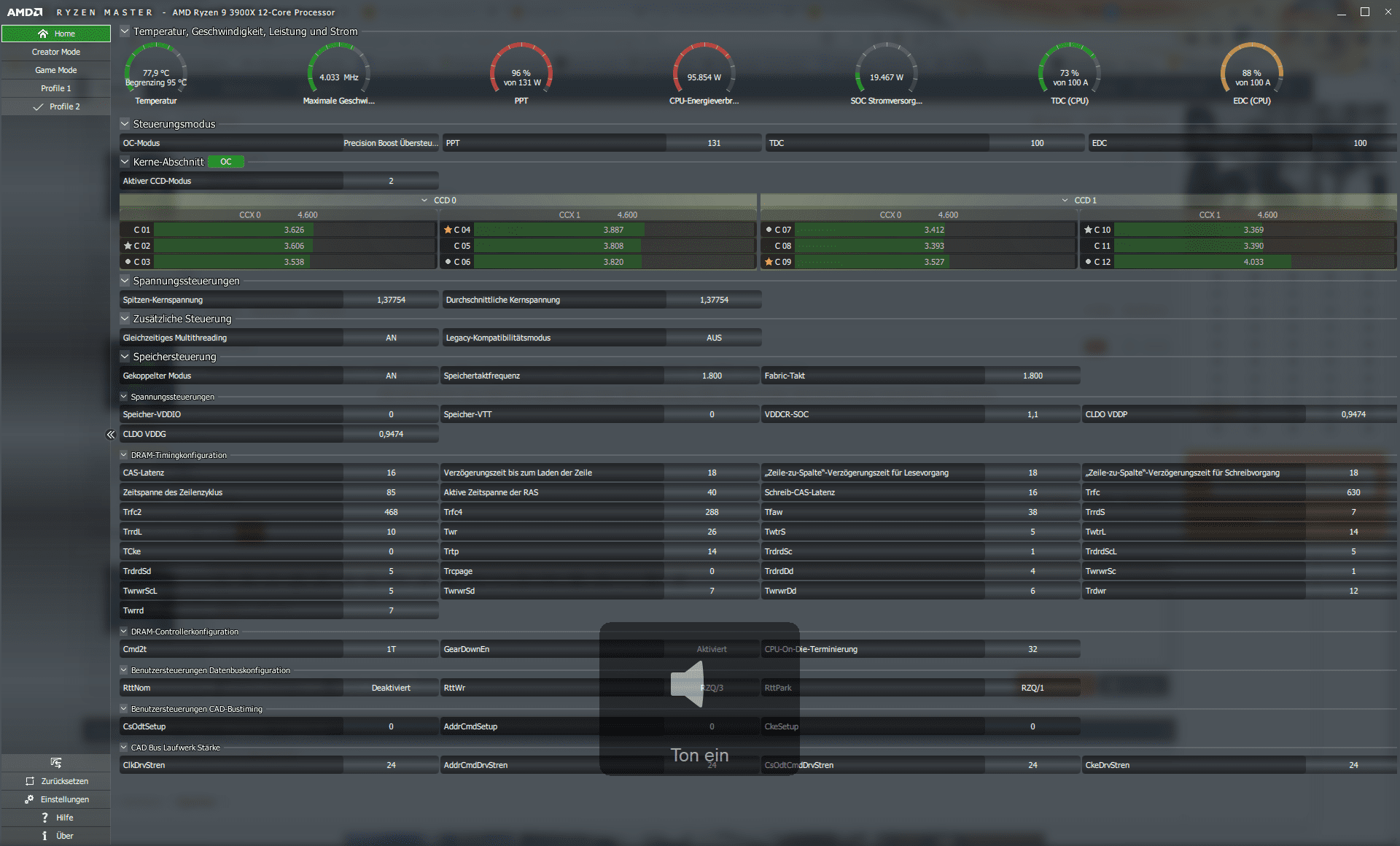The height and width of the screenshot is (846, 1400).
Task: Toggle Gleichzeitiges Multithreading AN value
Action: 391,338
